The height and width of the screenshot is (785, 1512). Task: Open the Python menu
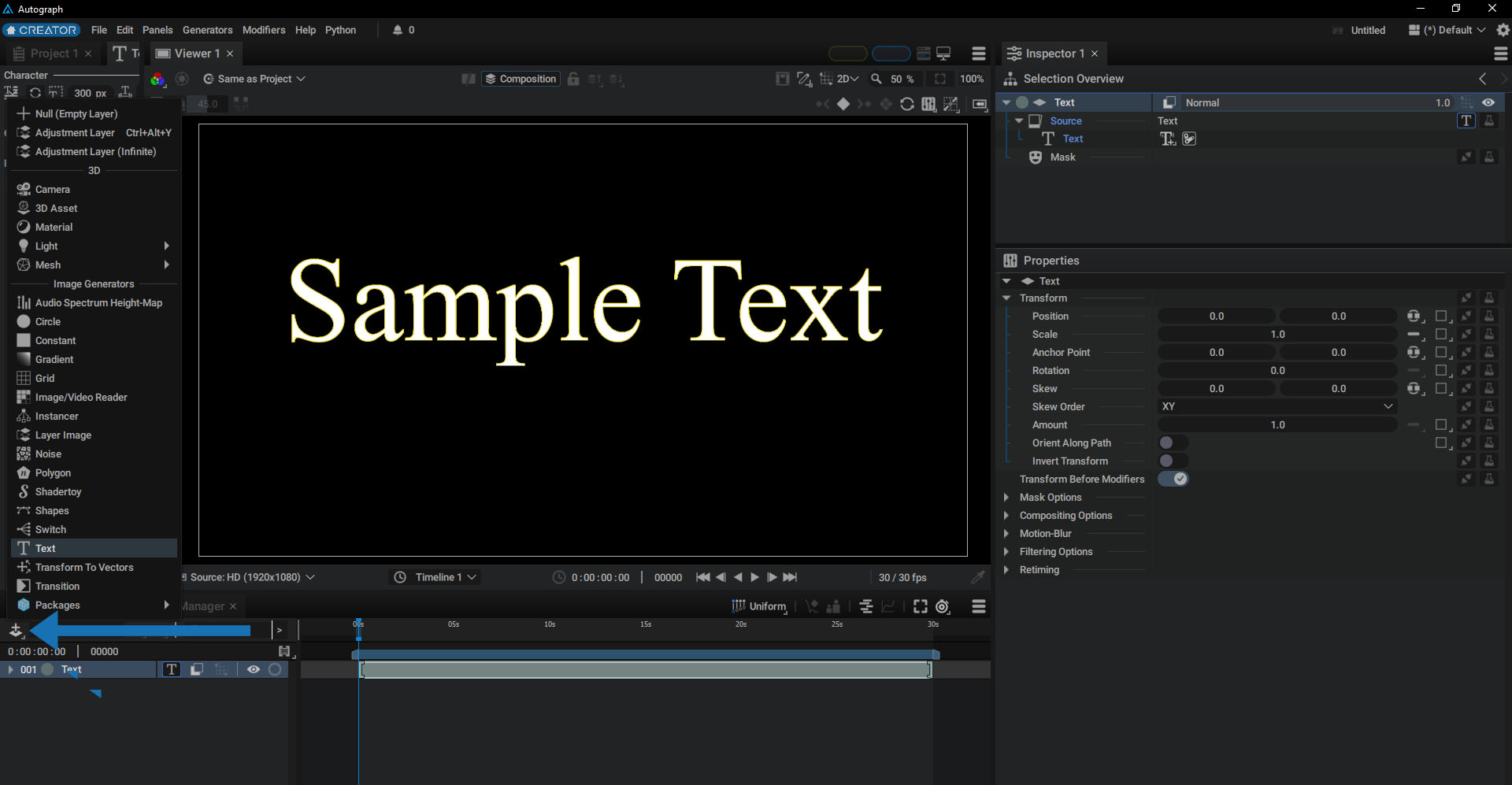tap(340, 30)
